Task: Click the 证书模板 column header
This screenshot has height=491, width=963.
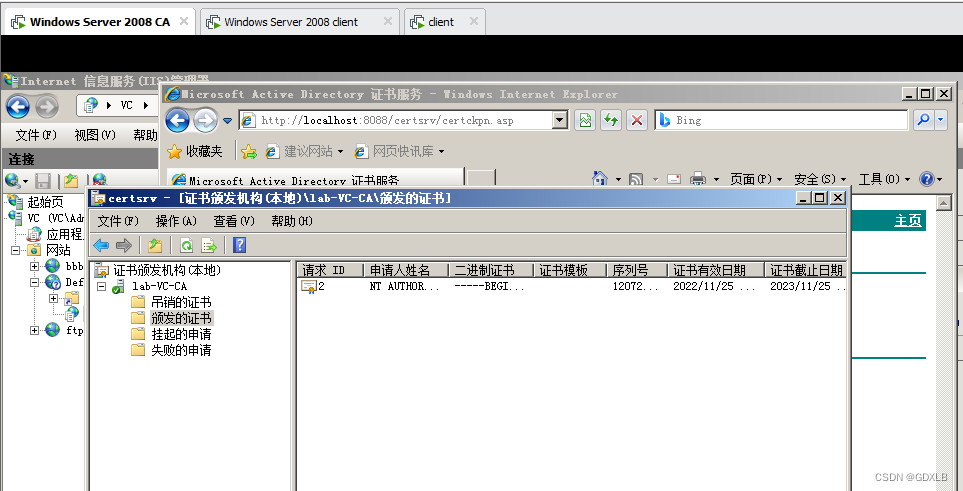Action: [571, 270]
